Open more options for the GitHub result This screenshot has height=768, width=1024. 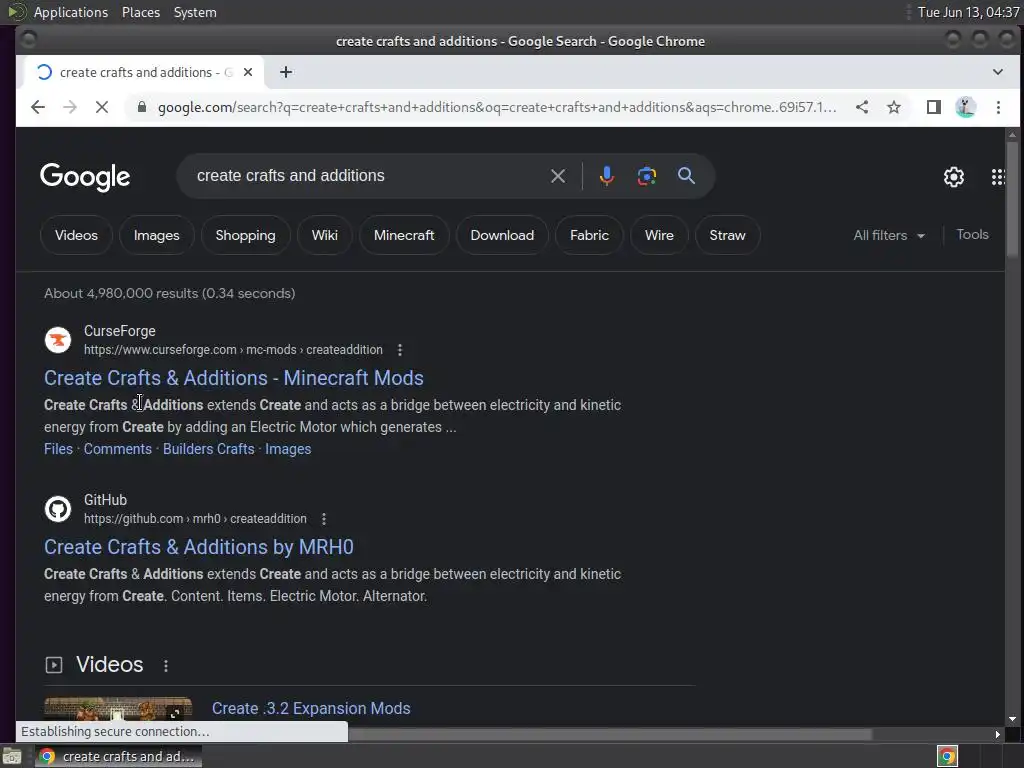[324, 519]
